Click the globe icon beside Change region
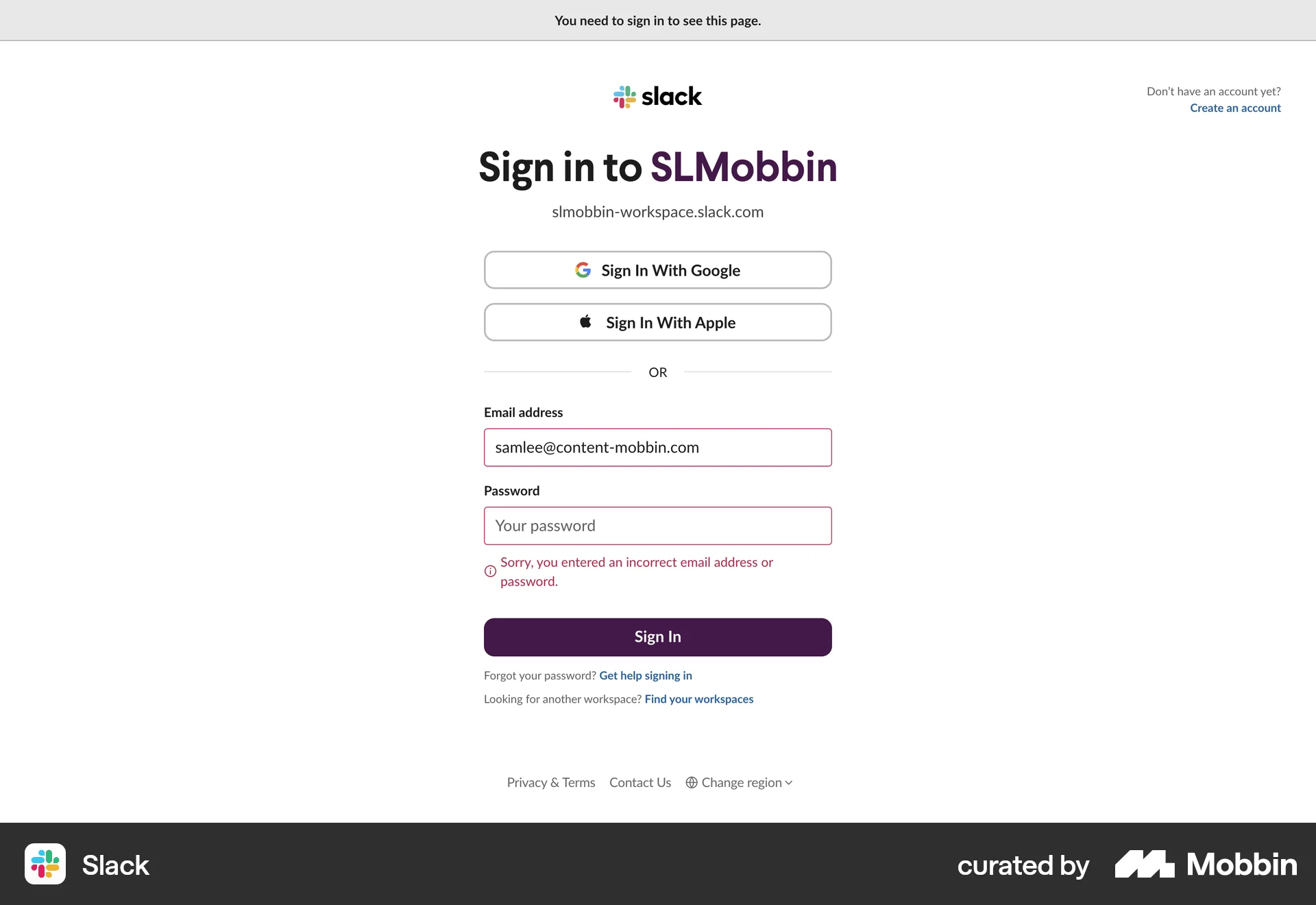 (x=692, y=782)
